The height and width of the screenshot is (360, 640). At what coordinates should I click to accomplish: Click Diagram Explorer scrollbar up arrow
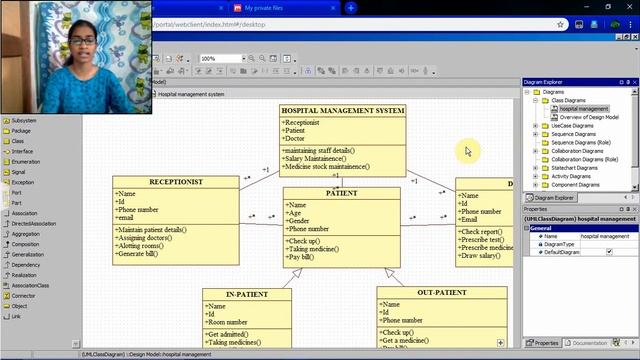point(634,92)
